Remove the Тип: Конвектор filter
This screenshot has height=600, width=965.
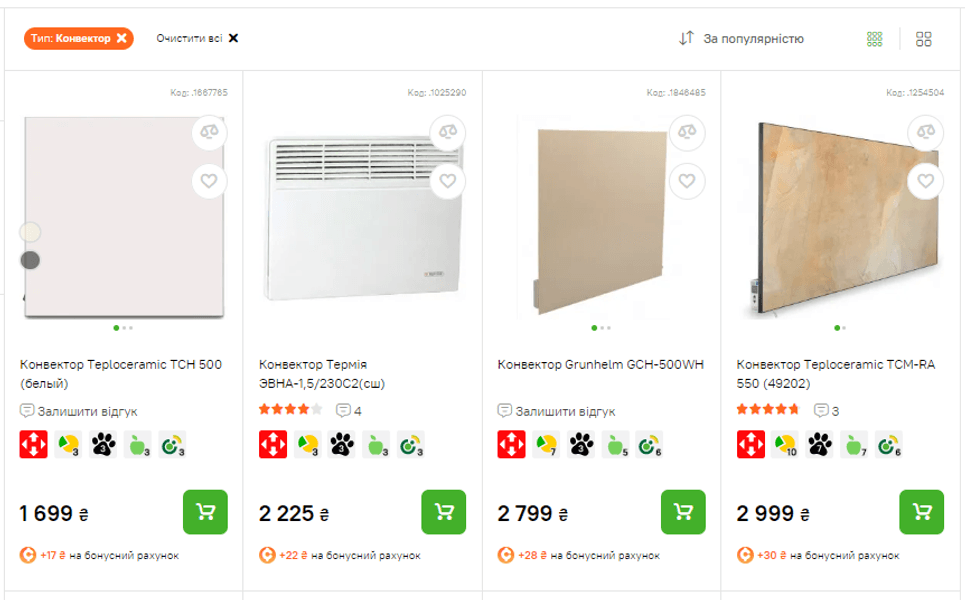122,38
